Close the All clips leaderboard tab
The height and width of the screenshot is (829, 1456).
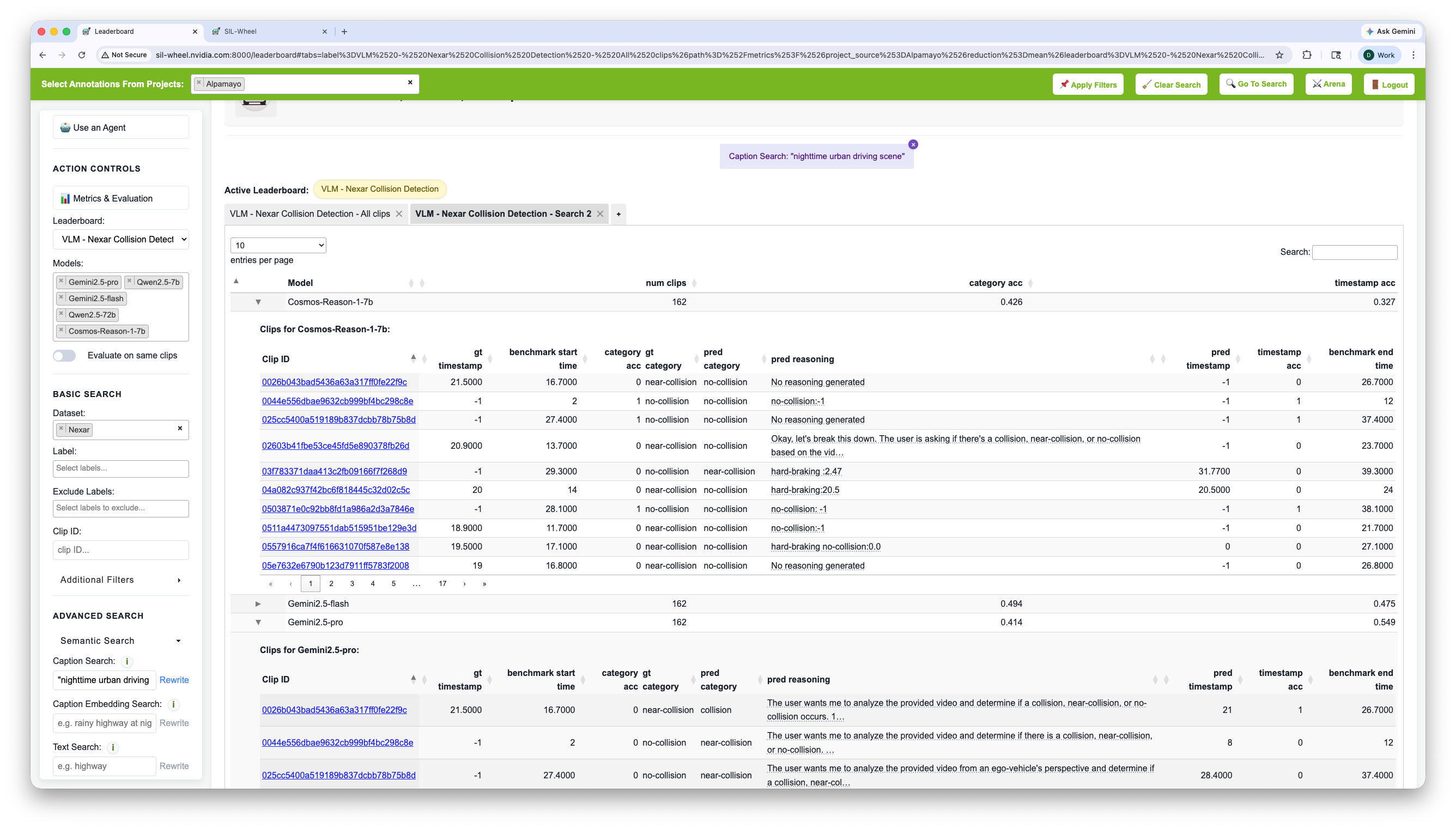(399, 214)
